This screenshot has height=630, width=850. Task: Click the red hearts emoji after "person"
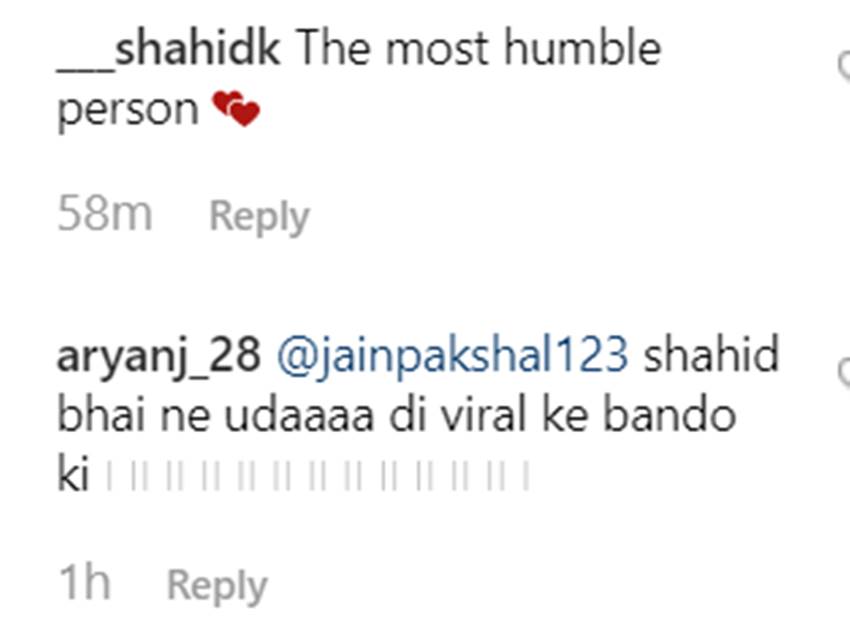coord(236,108)
